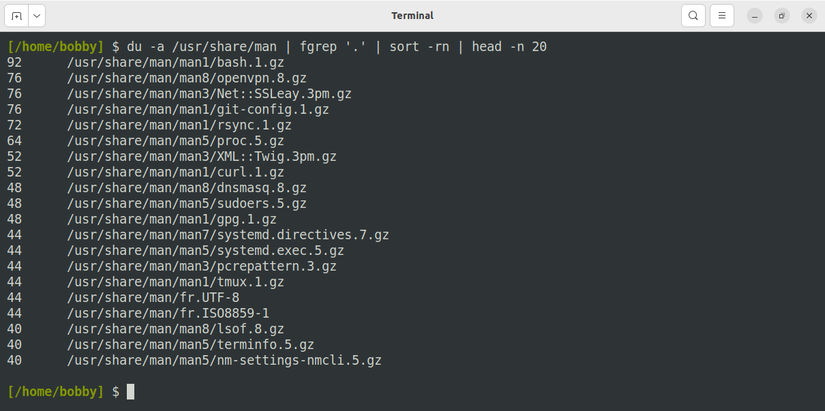Click the /usr/share/man/fr.UTF-8 directory line

(x=153, y=298)
